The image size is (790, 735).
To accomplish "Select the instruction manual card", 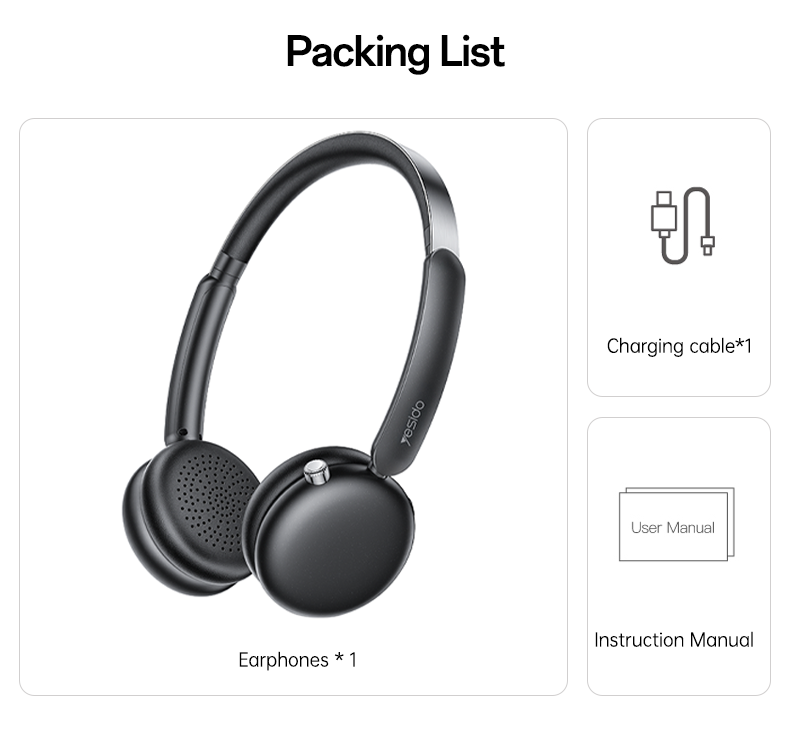I will pos(679,556).
